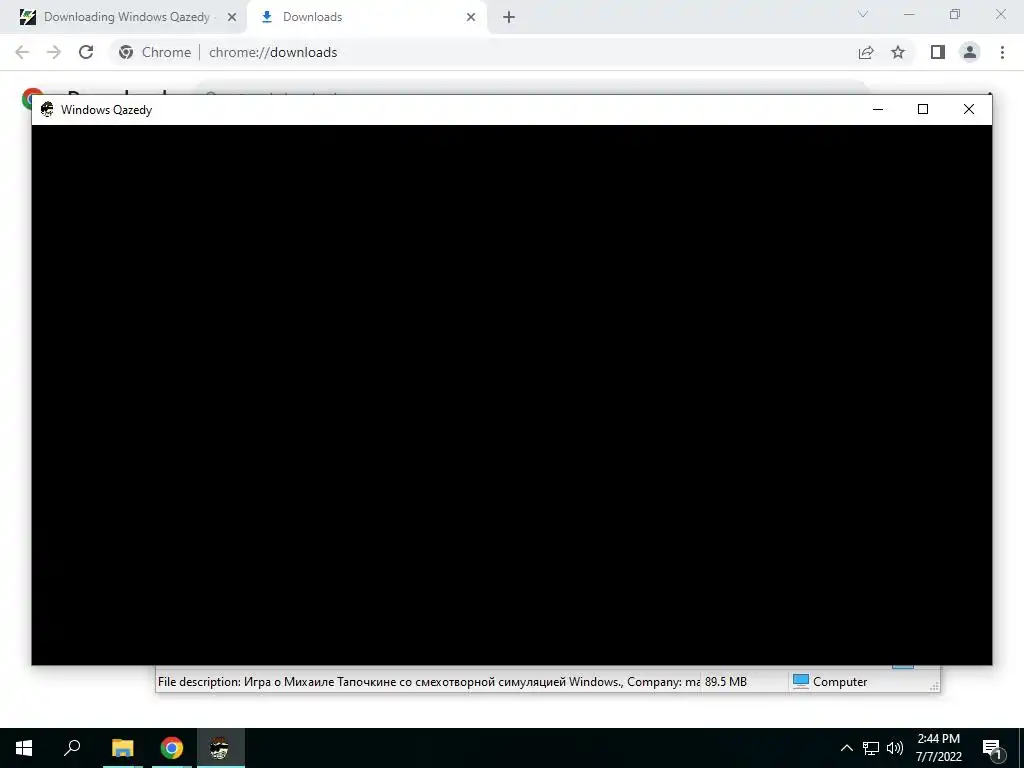The width and height of the screenshot is (1024, 768).
Task: Close the Downloading Windows Qazedy tab
Action: coord(232,17)
